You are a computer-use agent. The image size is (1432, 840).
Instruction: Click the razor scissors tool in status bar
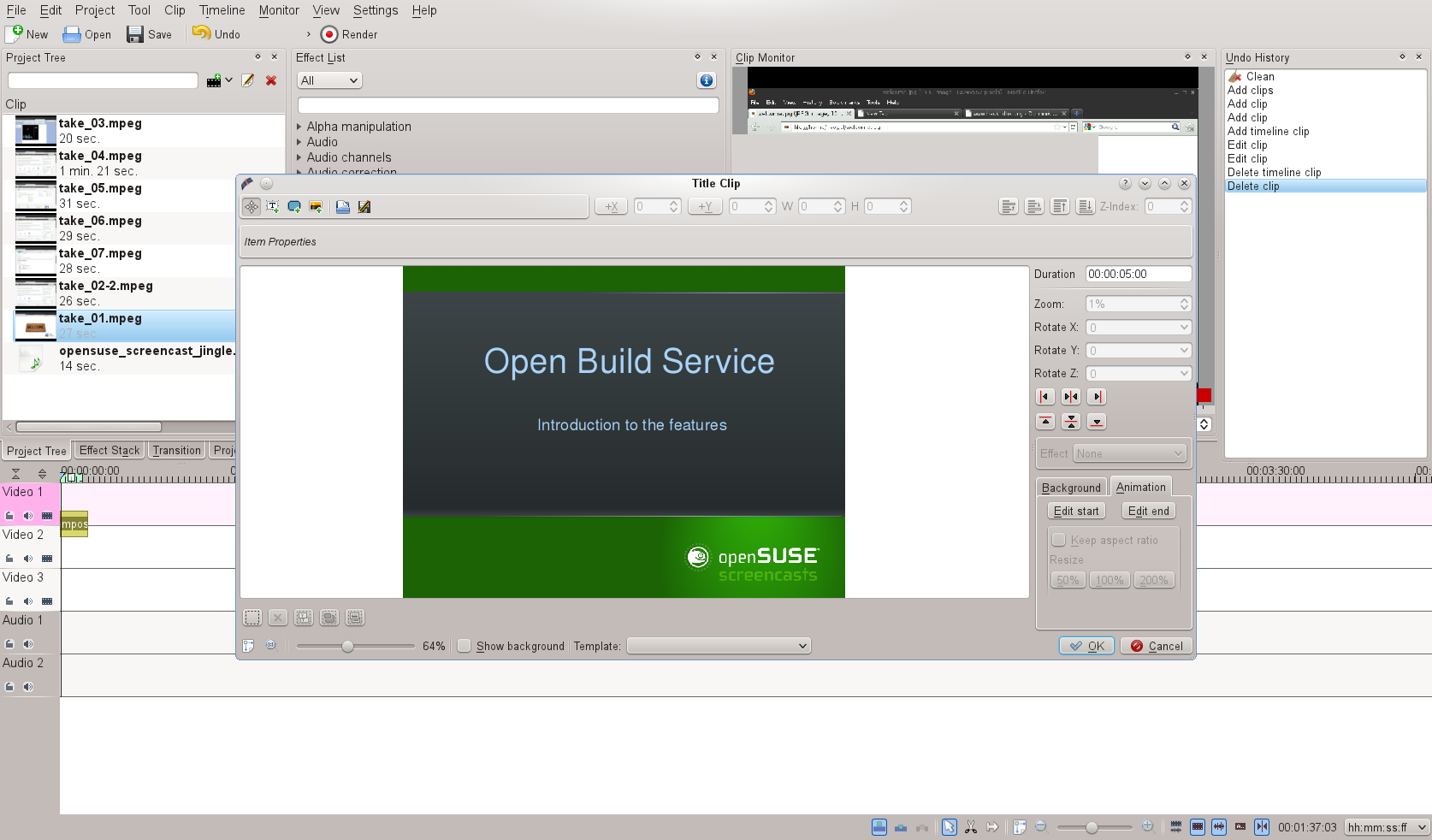pos(971,827)
